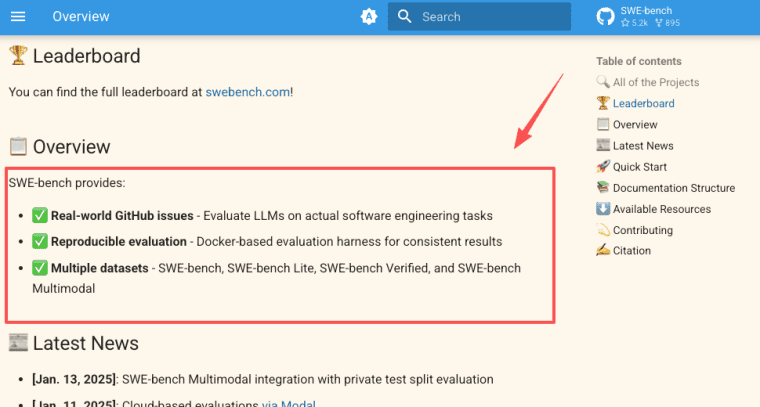Click the 895 forks count

tap(667, 23)
